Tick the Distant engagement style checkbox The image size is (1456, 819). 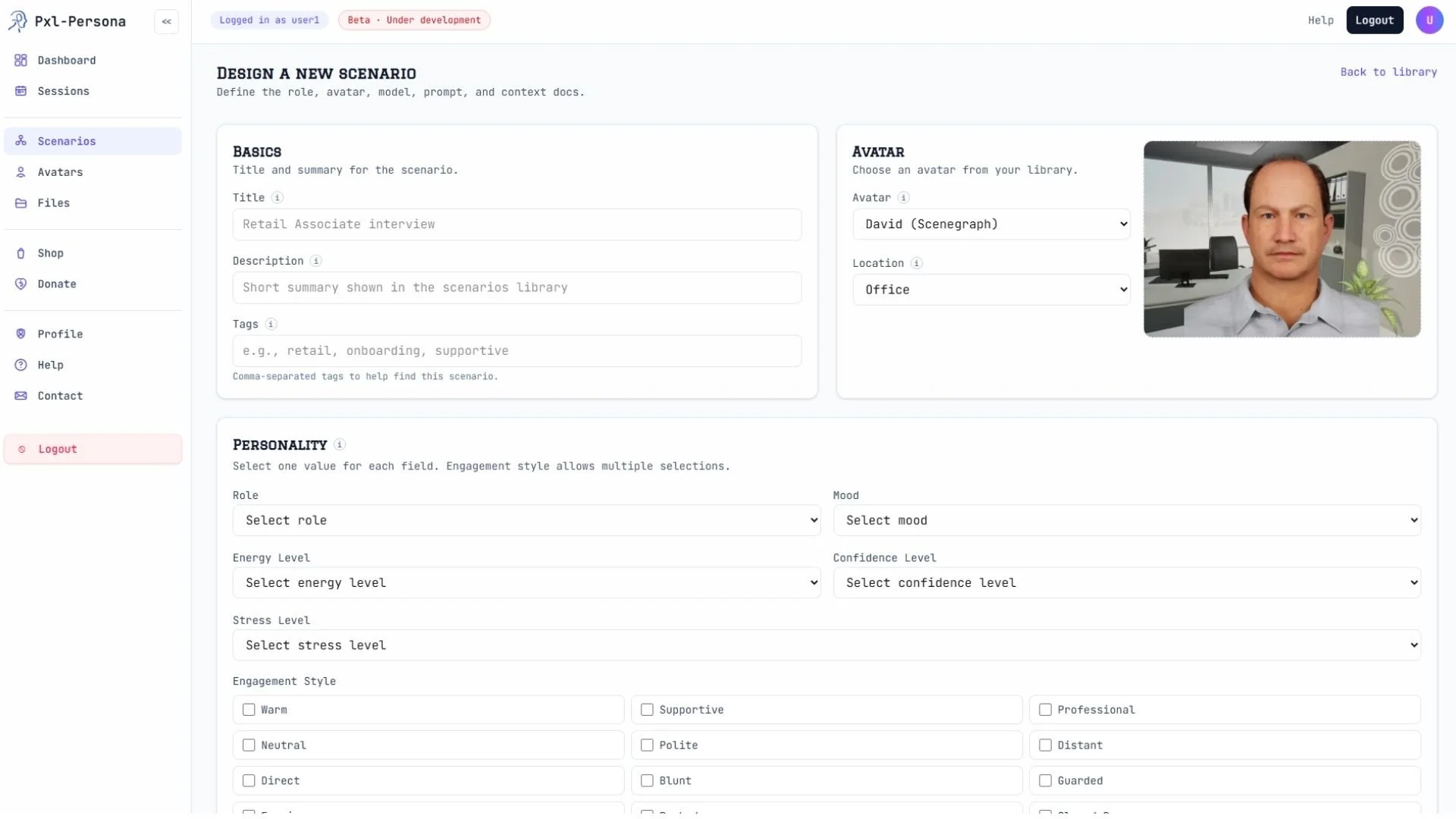(x=1045, y=745)
